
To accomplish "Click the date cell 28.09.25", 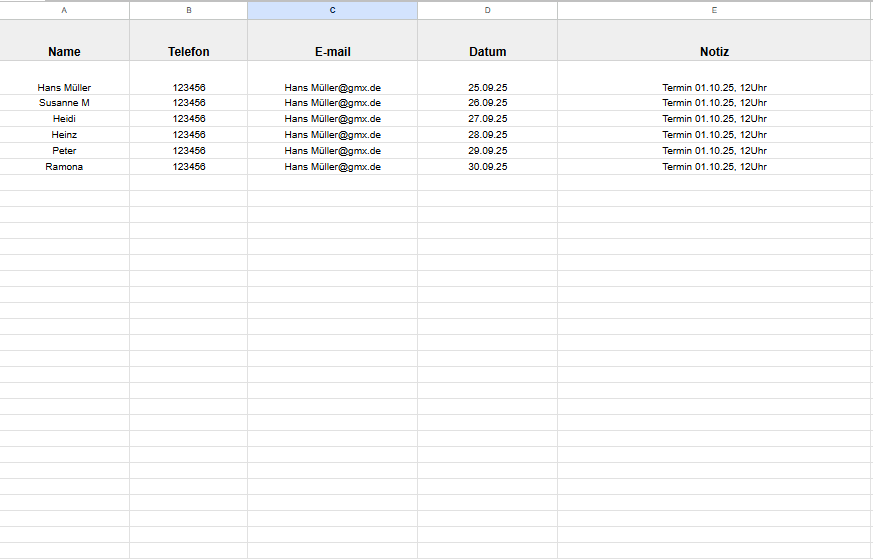I will click(x=487, y=134).
